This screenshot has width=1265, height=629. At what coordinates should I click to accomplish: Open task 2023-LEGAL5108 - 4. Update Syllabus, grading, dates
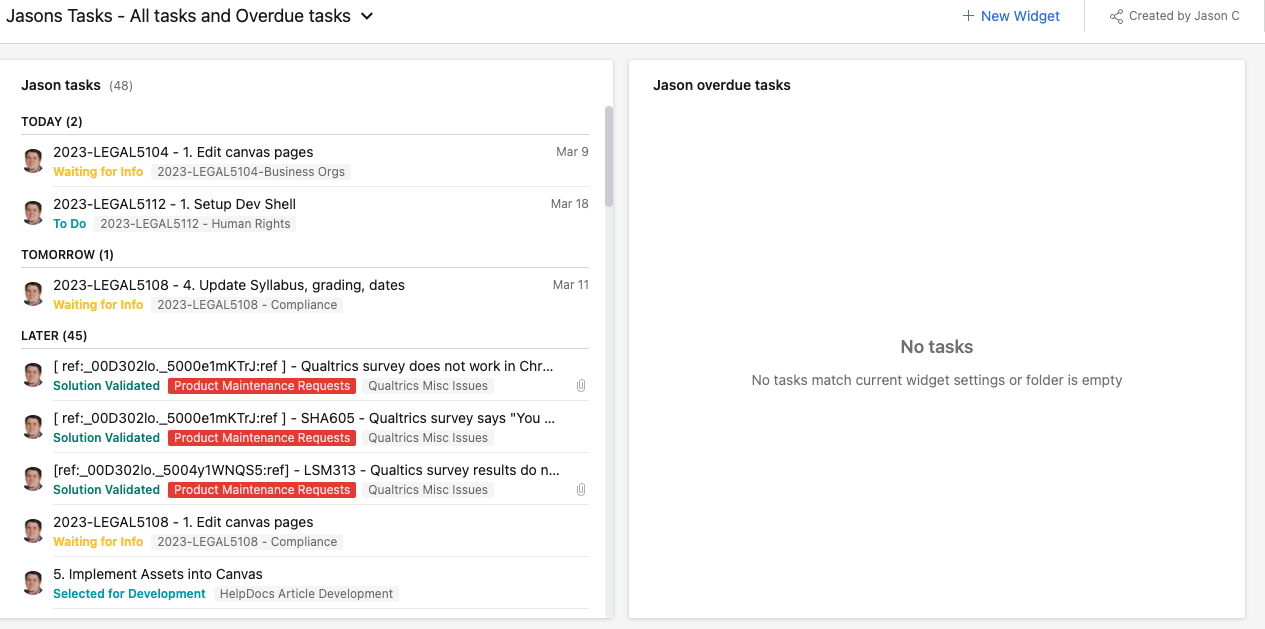coord(229,285)
